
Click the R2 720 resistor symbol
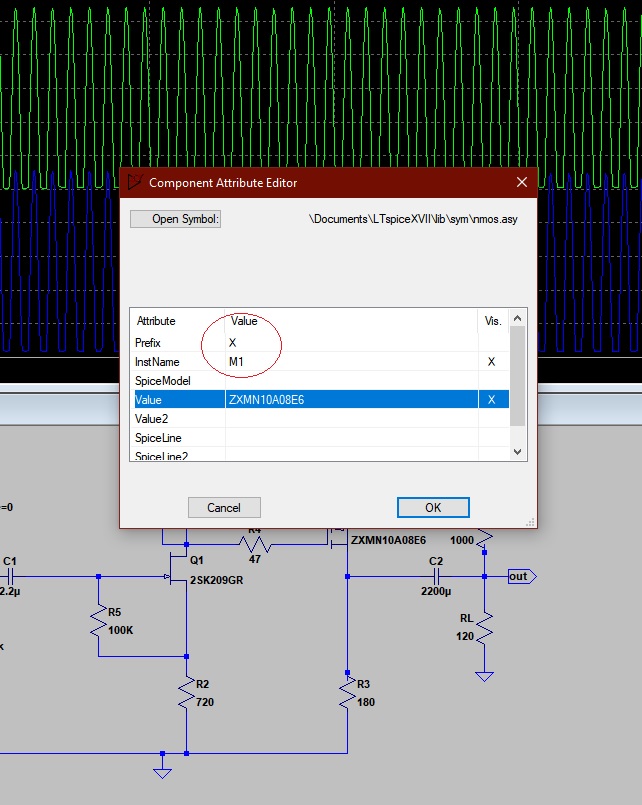coord(186,694)
